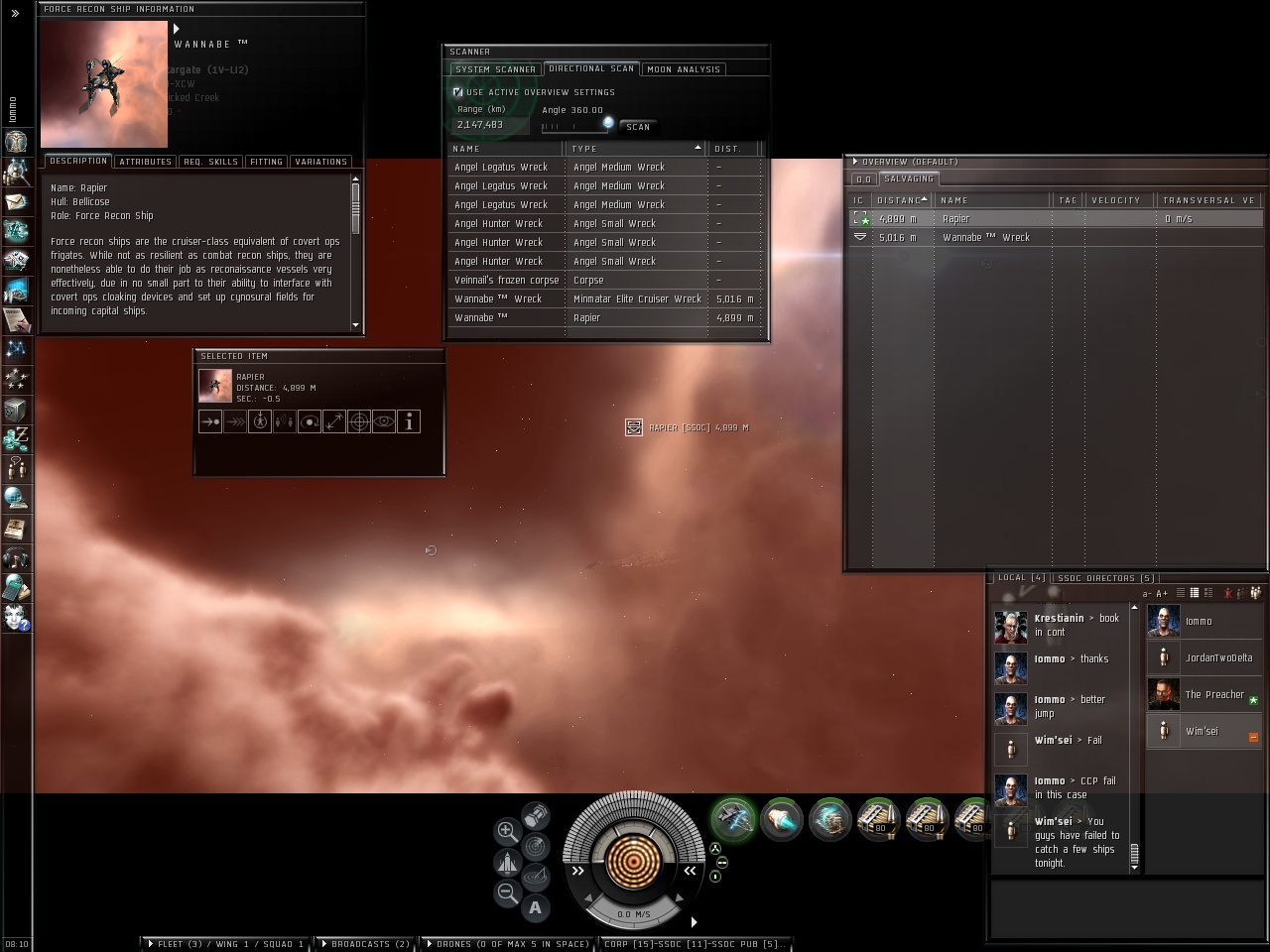Click the Look At eye icon
Screen dimensions: 1270x952
tap(384, 421)
